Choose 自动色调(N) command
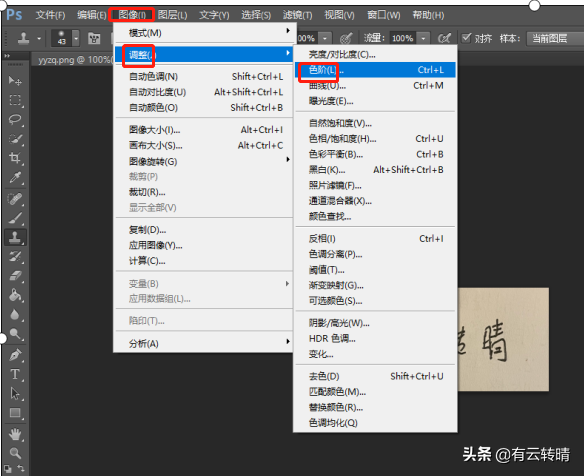The image size is (584, 476). click(x=204, y=77)
